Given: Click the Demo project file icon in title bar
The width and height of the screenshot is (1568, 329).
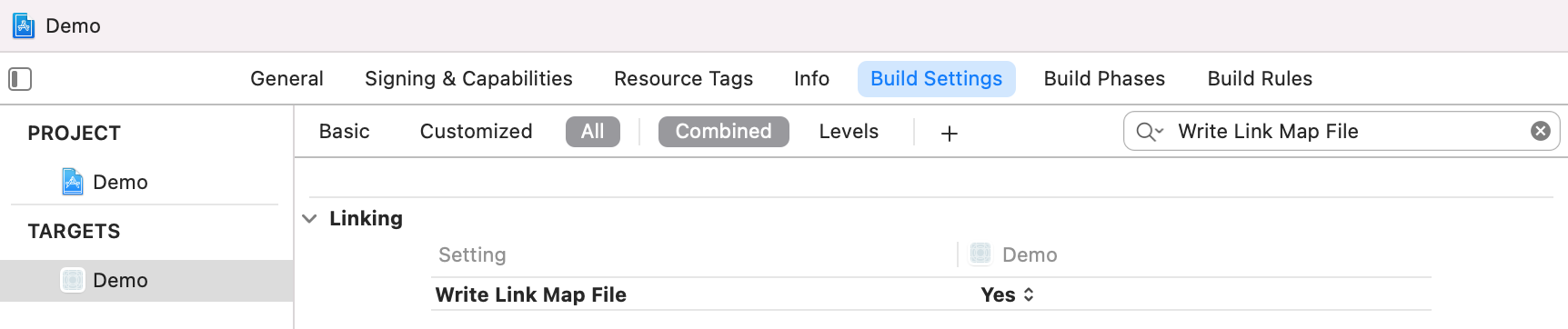Looking at the screenshot, I should click(x=24, y=25).
